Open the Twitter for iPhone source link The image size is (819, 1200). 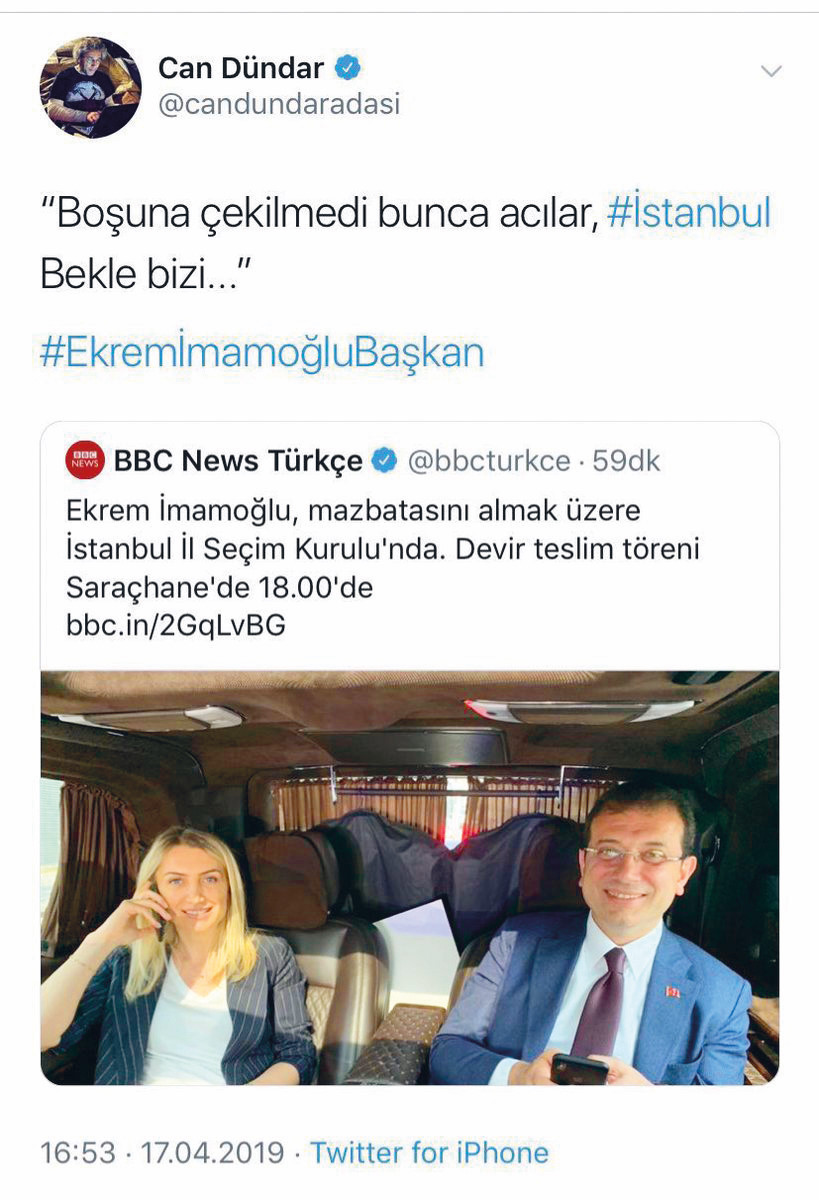point(429,1152)
